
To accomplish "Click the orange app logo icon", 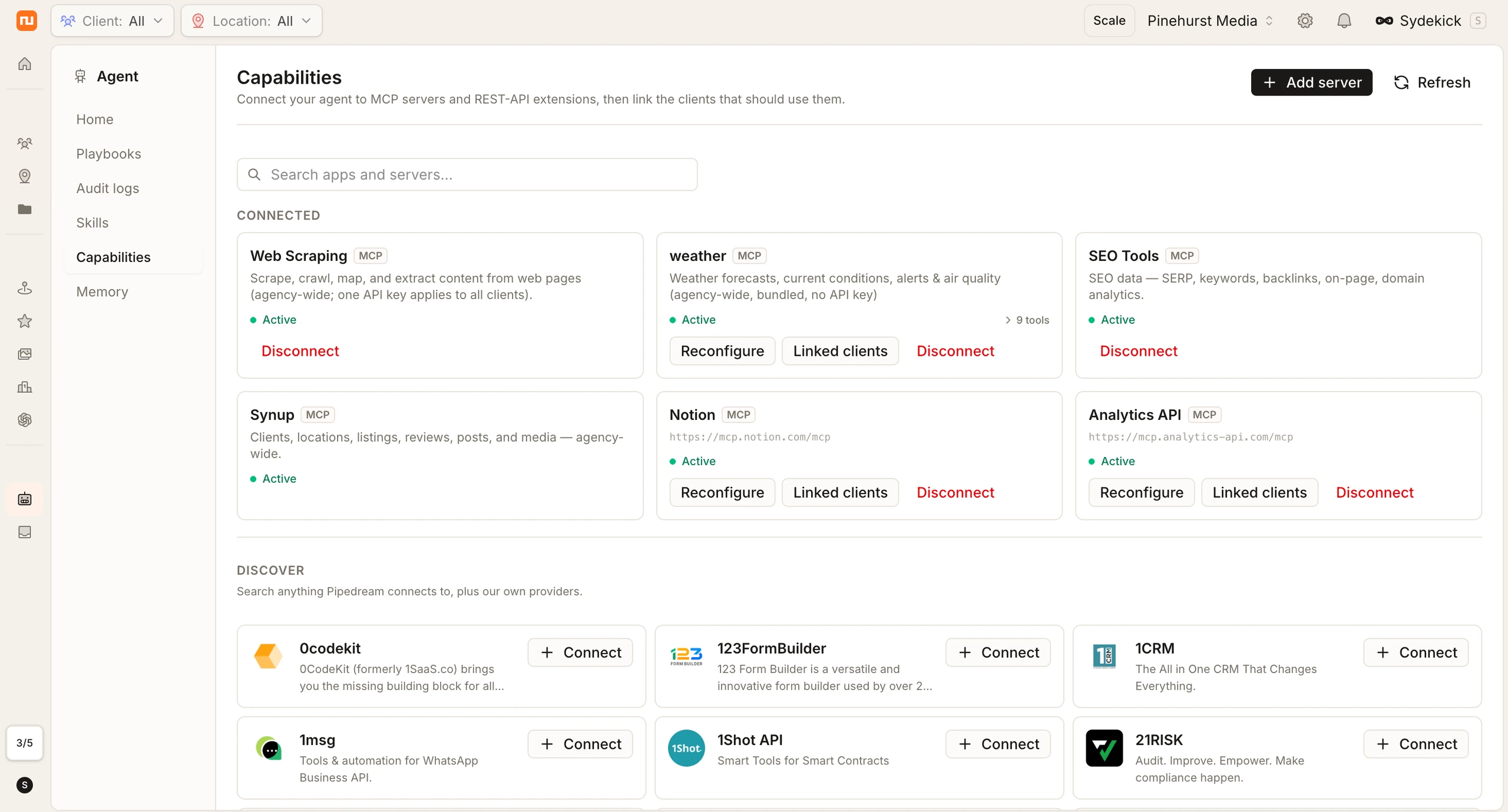I will 26,21.
